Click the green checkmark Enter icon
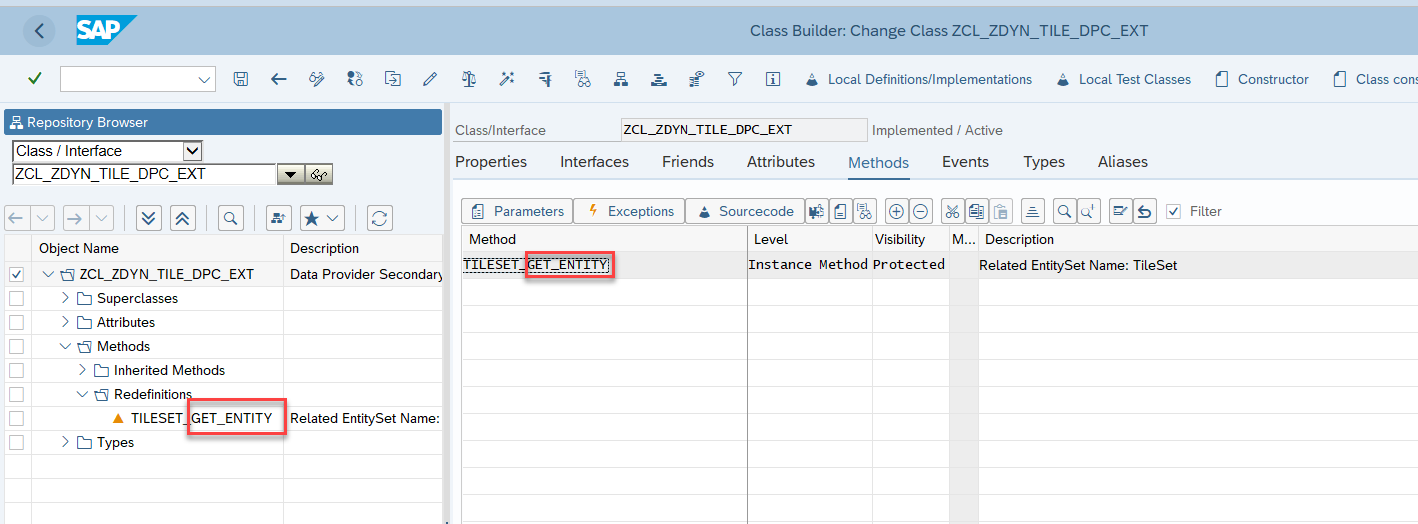The width and height of the screenshot is (1418, 524). (35, 79)
